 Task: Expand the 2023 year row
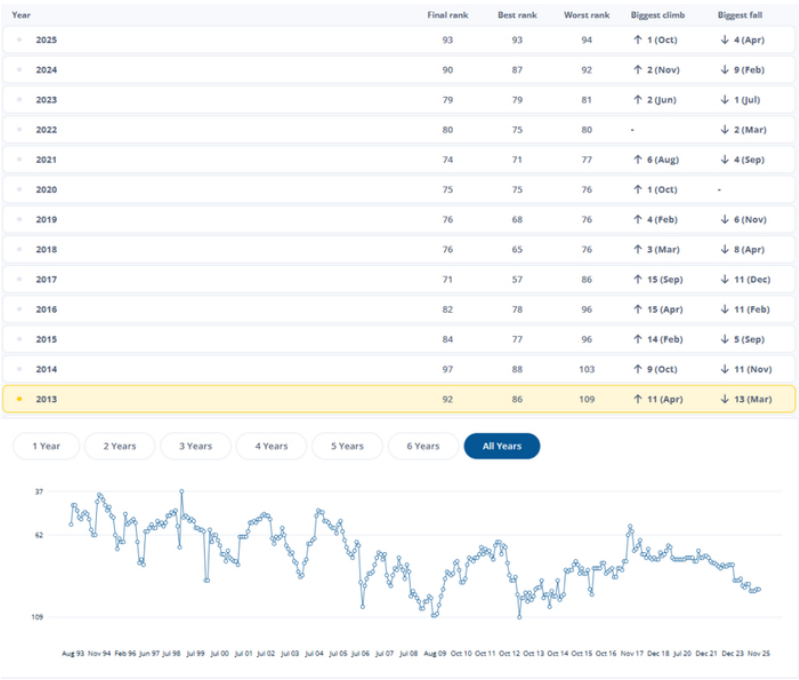46,99
